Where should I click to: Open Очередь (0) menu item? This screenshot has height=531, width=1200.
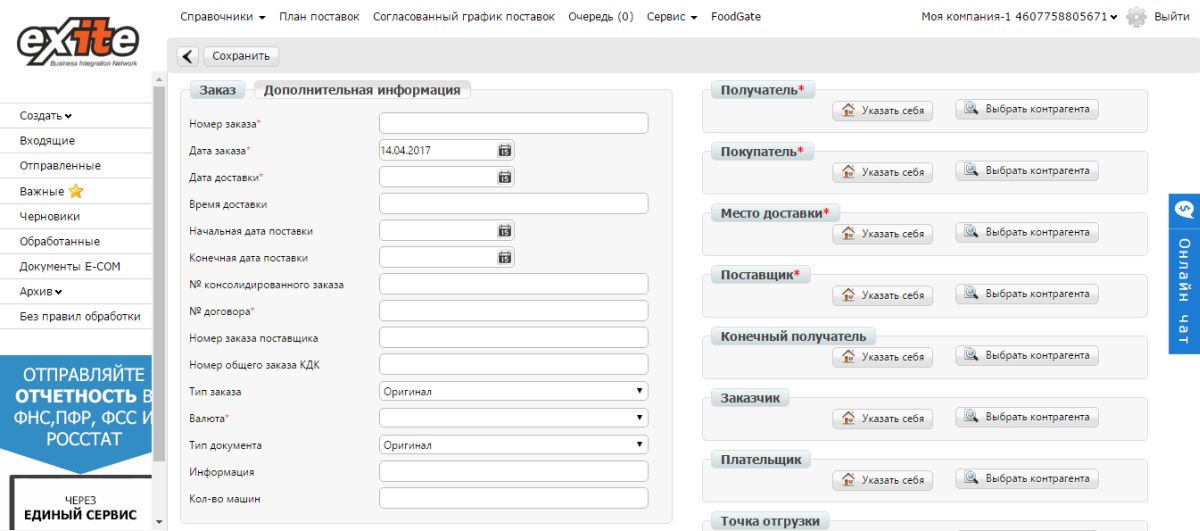coord(600,17)
